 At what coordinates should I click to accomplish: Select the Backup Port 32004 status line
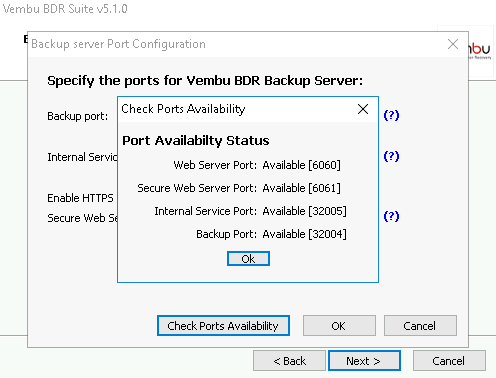(271, 234)
